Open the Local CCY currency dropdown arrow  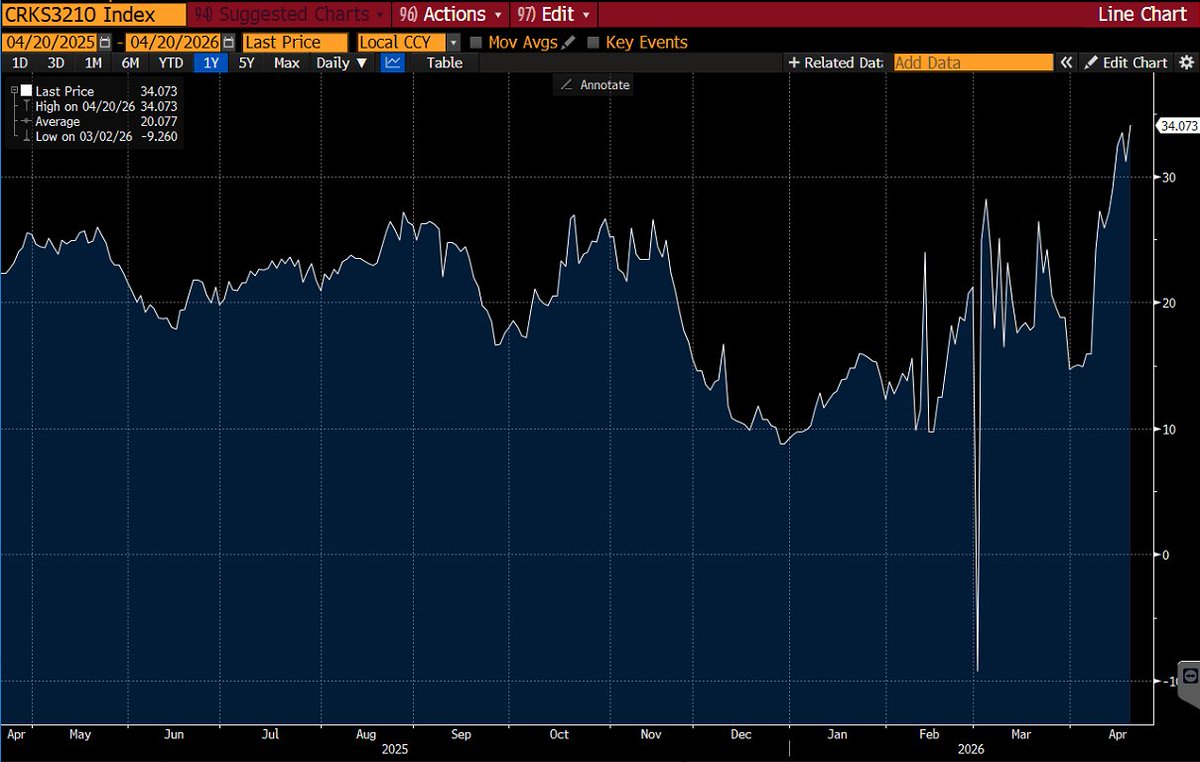click(453, 43)
